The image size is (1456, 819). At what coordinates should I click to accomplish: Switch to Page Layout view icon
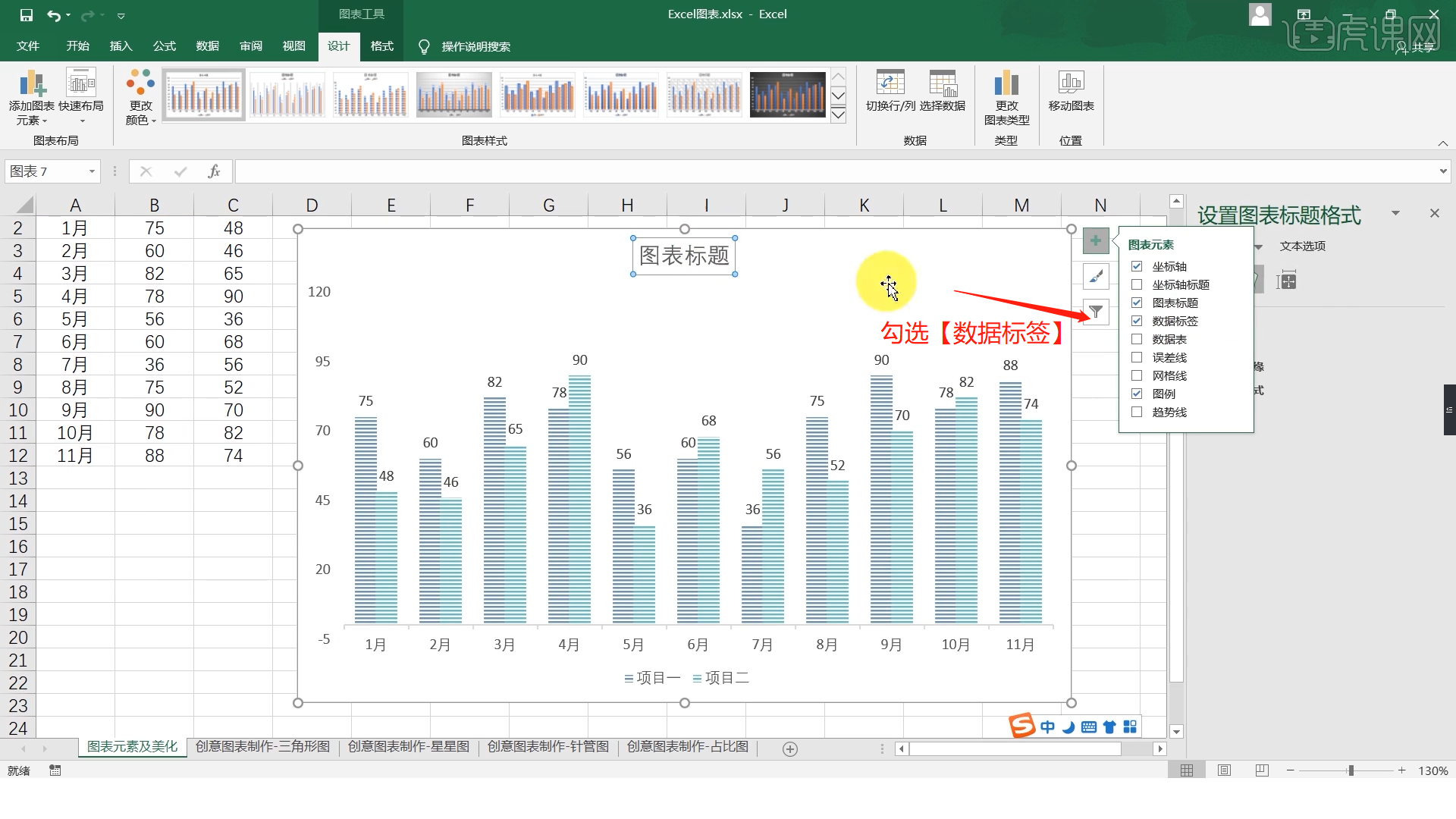(x=1224, y=770)
